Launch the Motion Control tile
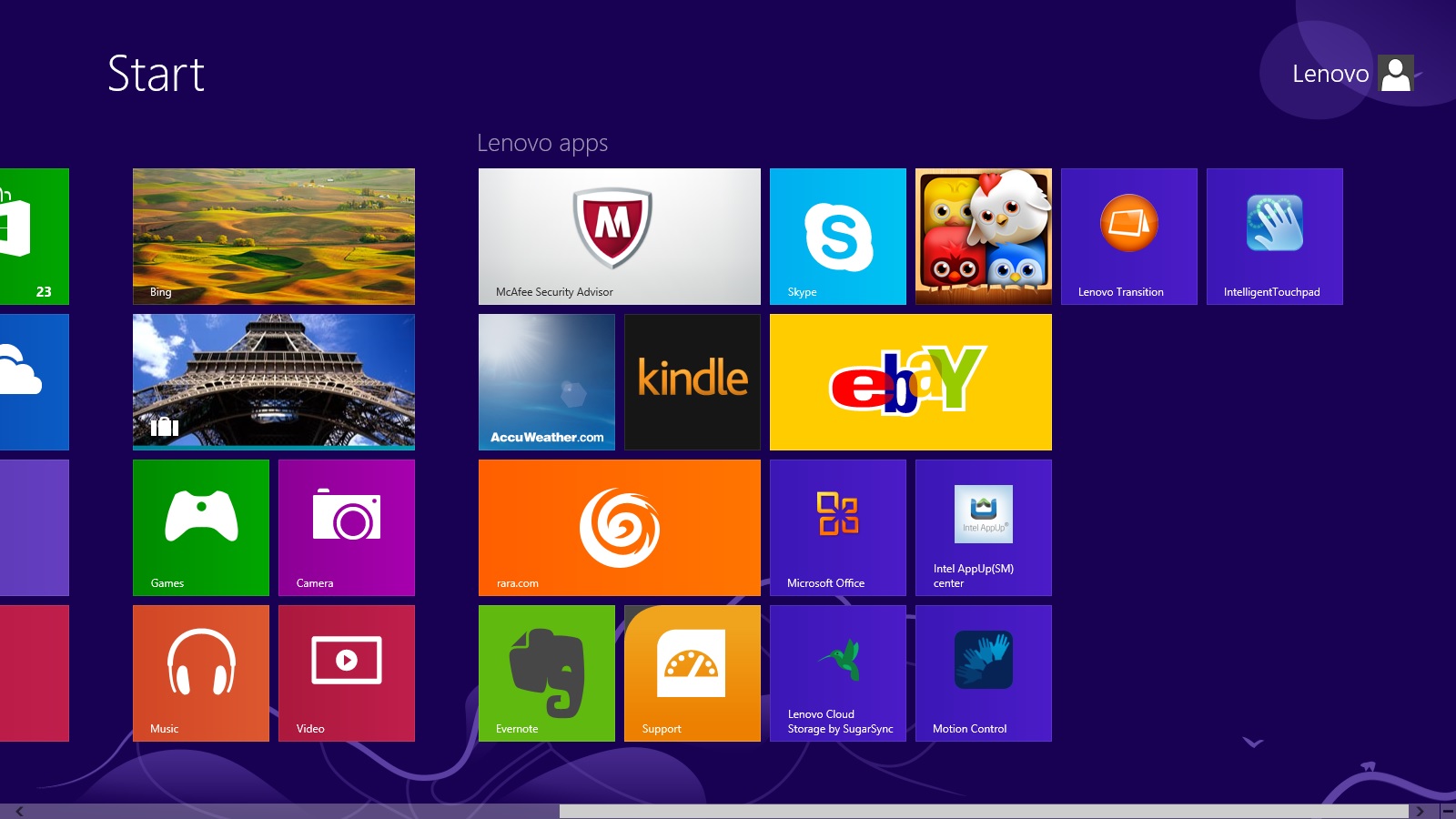 (984, 673)
